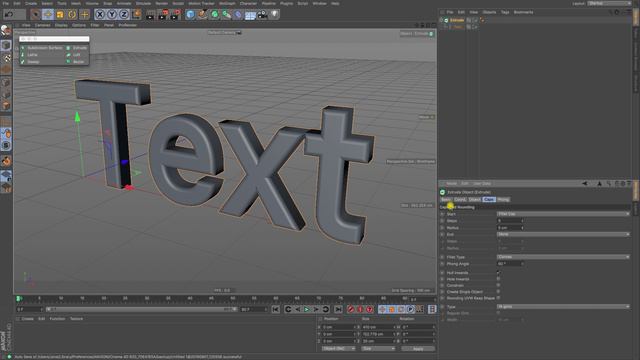This screenshot has width=640, height=360.
Task: Open viewport Cameras menu
Action: pos(42,25)
